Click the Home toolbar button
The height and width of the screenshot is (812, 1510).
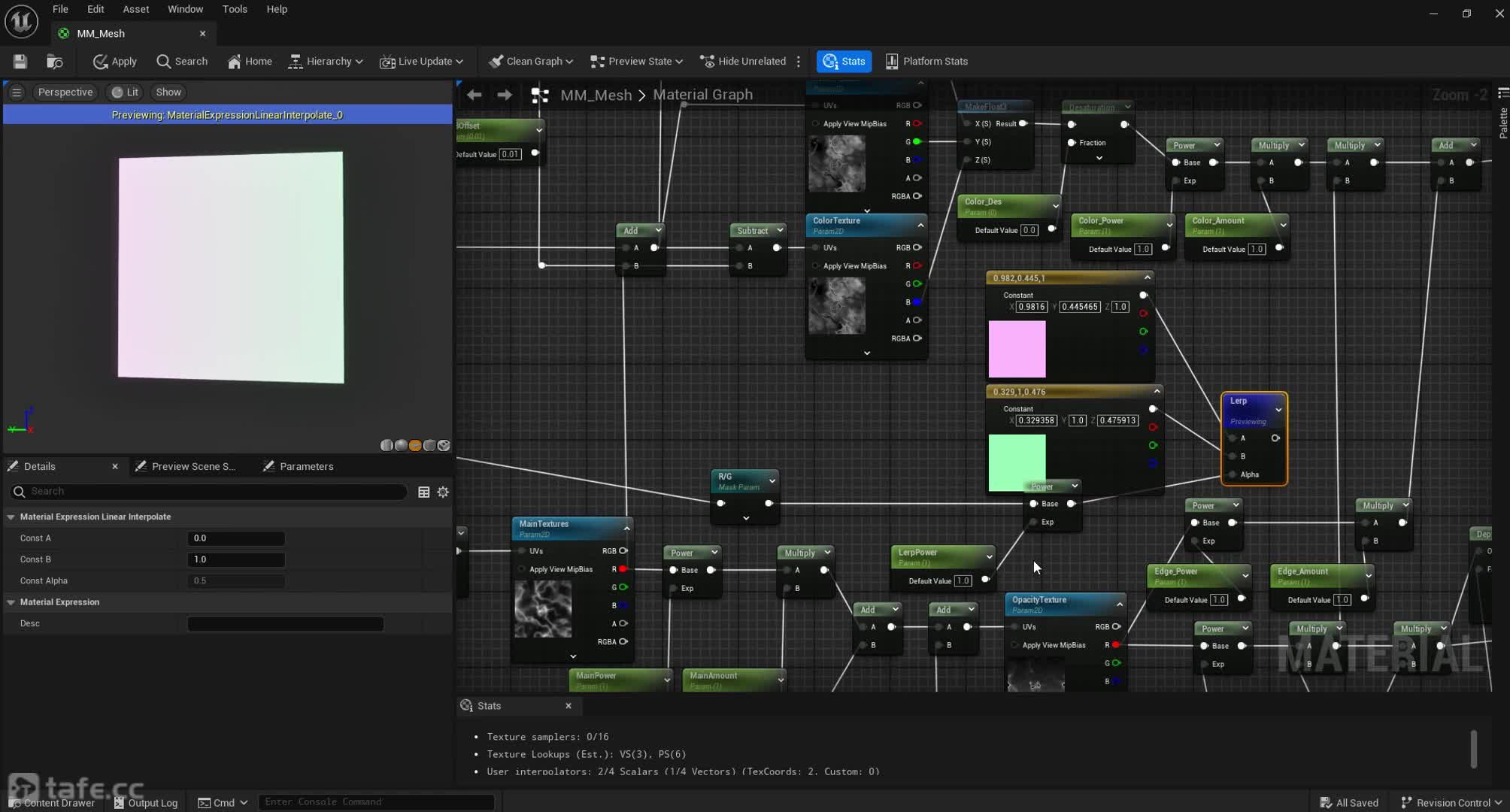[250, 62]
